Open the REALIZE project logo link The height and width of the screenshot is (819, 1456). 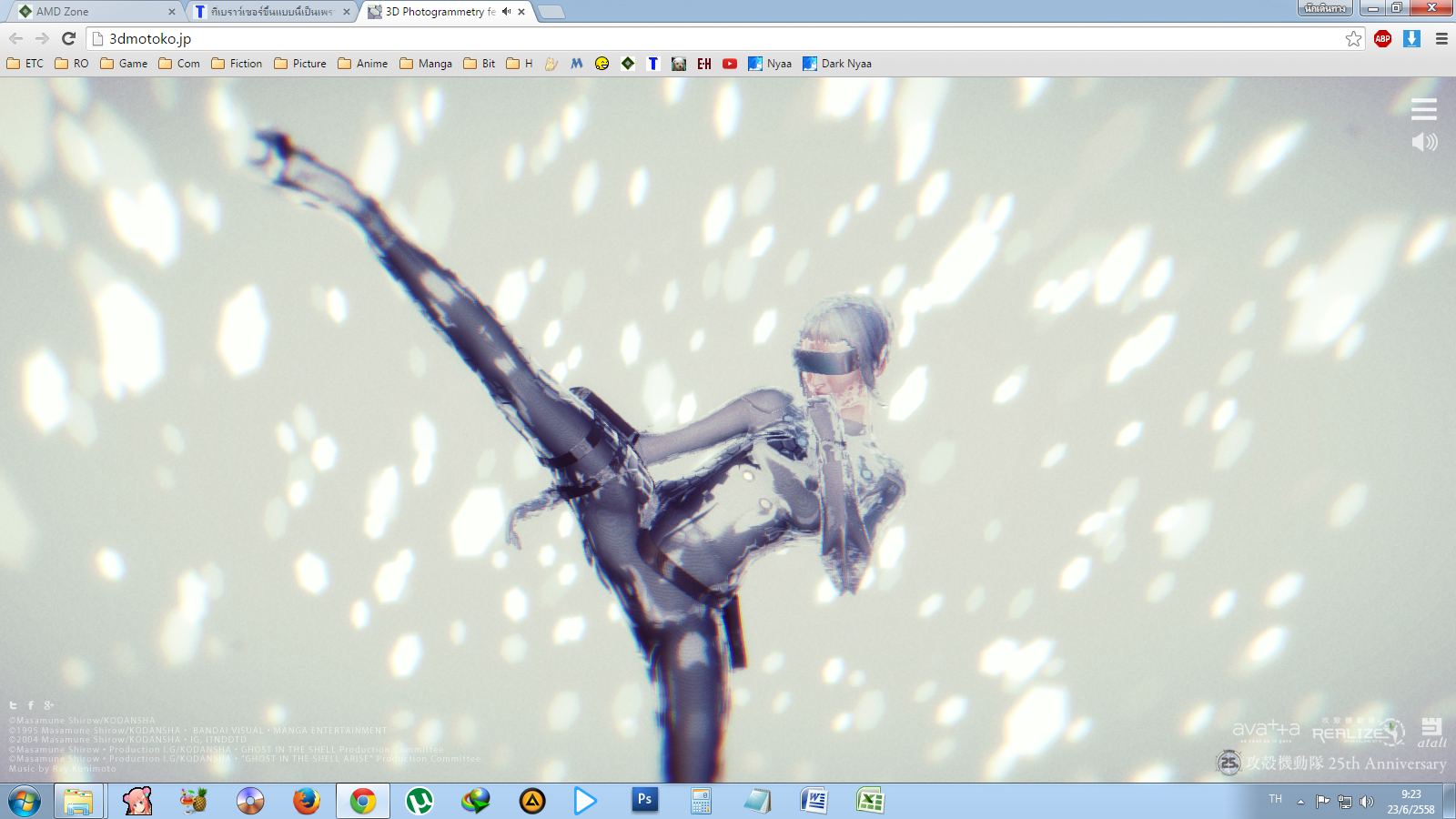pyautogui.click(x=1359, y=731)
